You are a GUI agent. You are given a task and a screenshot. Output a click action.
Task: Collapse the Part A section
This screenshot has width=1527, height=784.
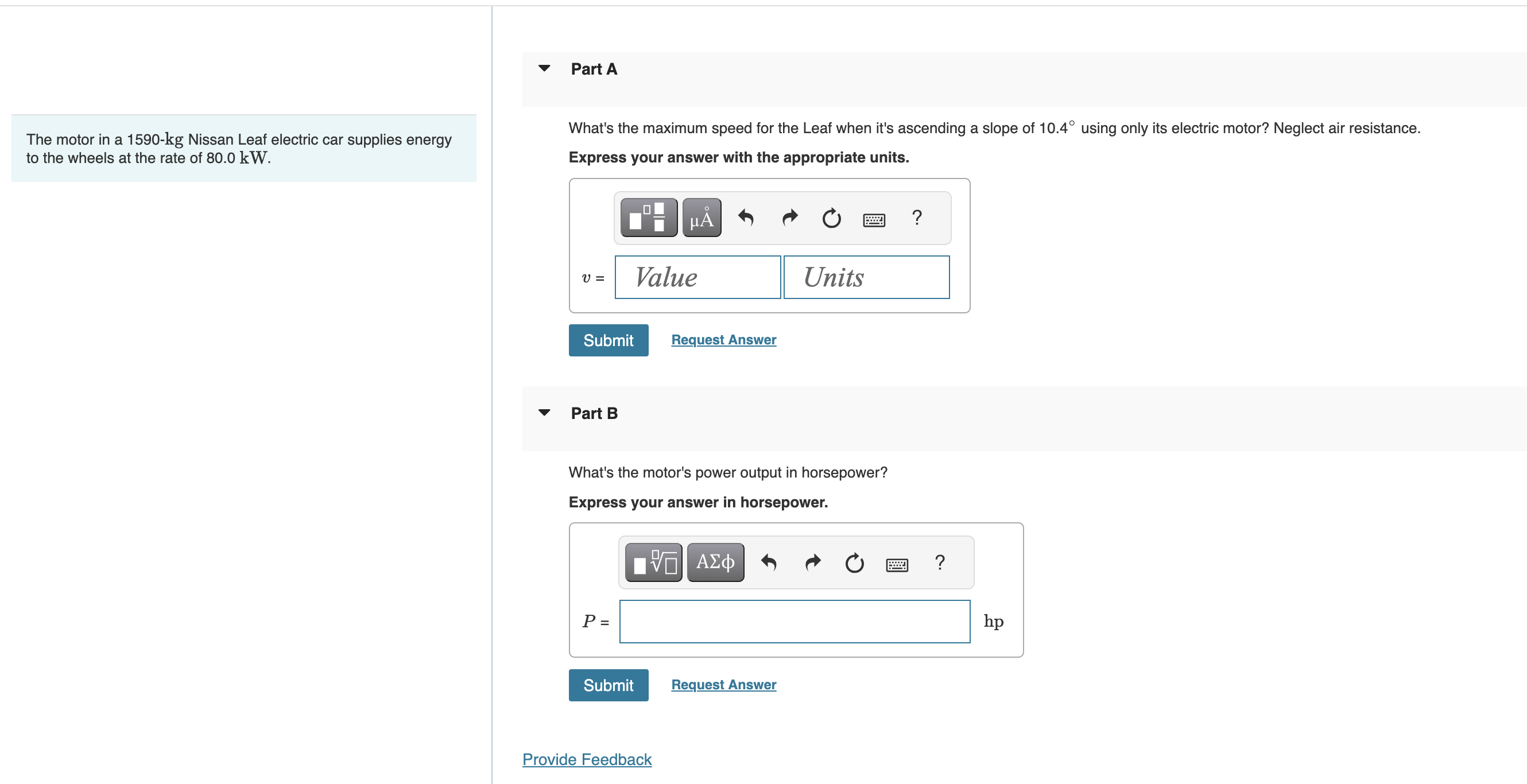(544, 68)
